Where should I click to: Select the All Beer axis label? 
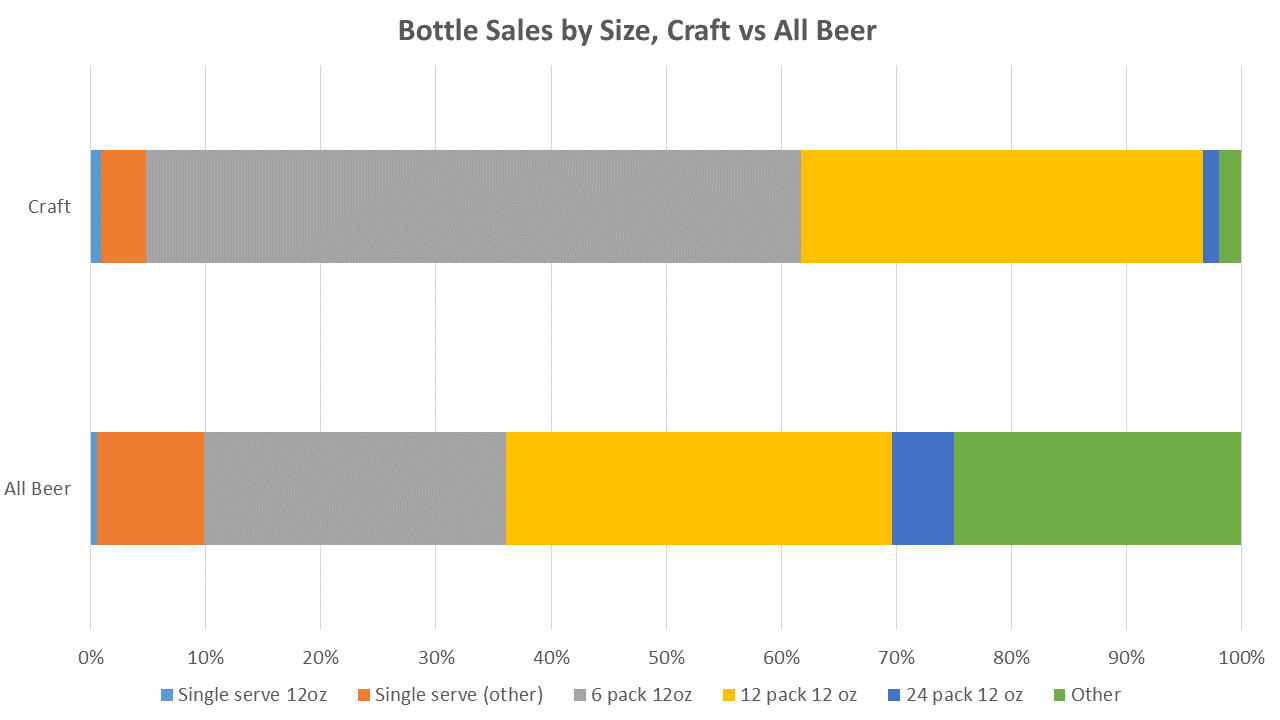38,489
